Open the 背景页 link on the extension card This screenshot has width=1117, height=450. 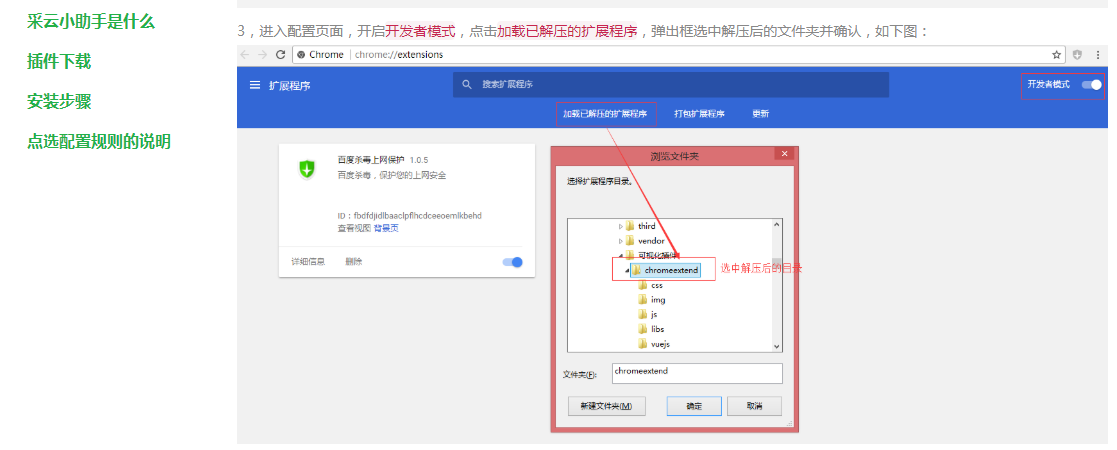tap(386, 228)
